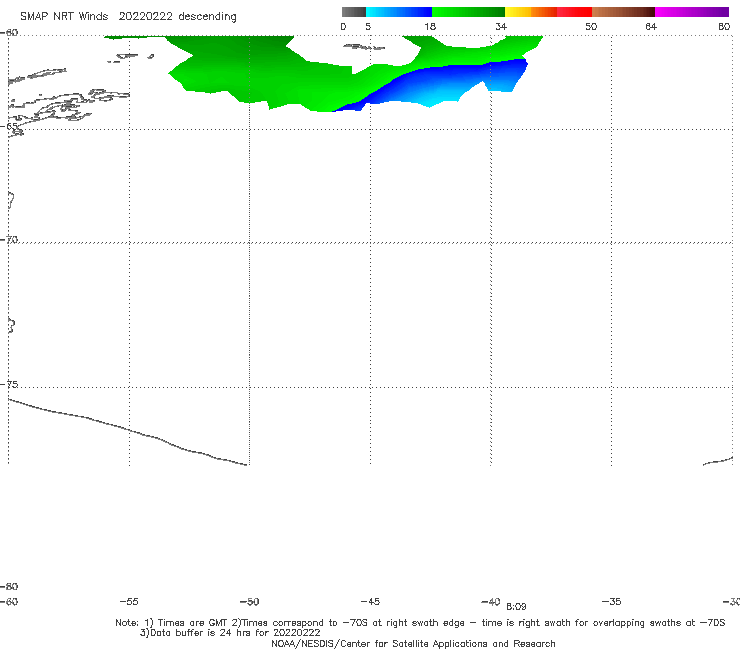Click the latitude label -80 on left axis
The image size is (740, 650).
(9, 586)
